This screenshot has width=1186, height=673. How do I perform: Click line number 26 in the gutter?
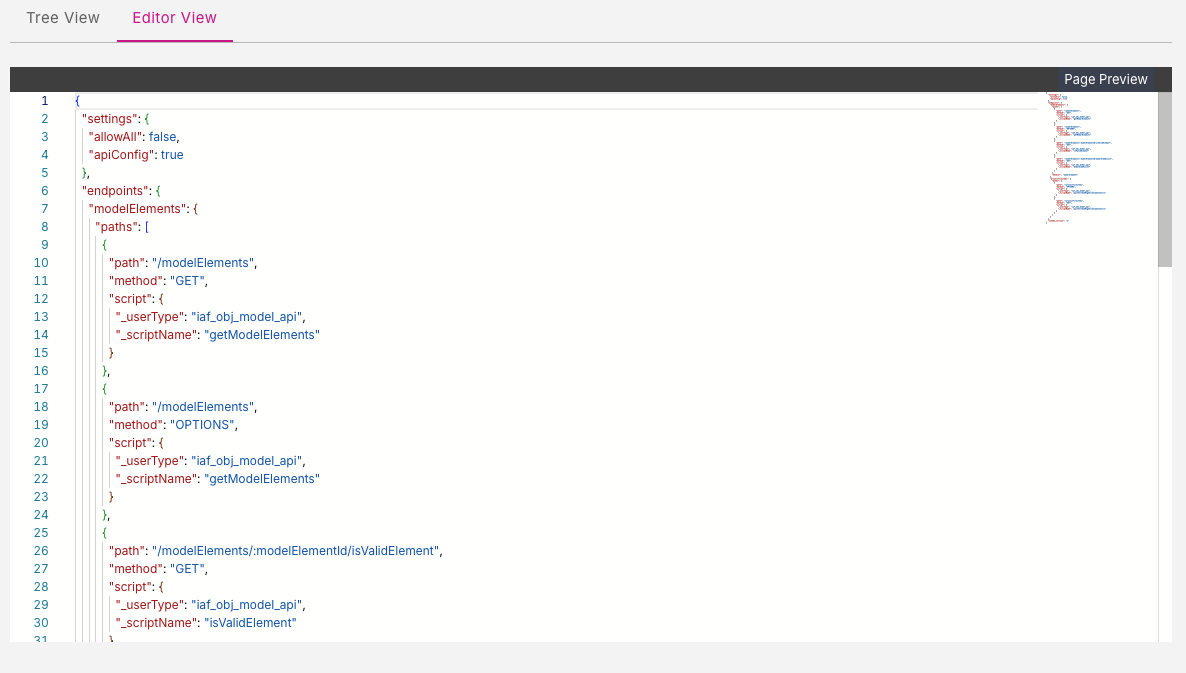click(x=41, y=551)
